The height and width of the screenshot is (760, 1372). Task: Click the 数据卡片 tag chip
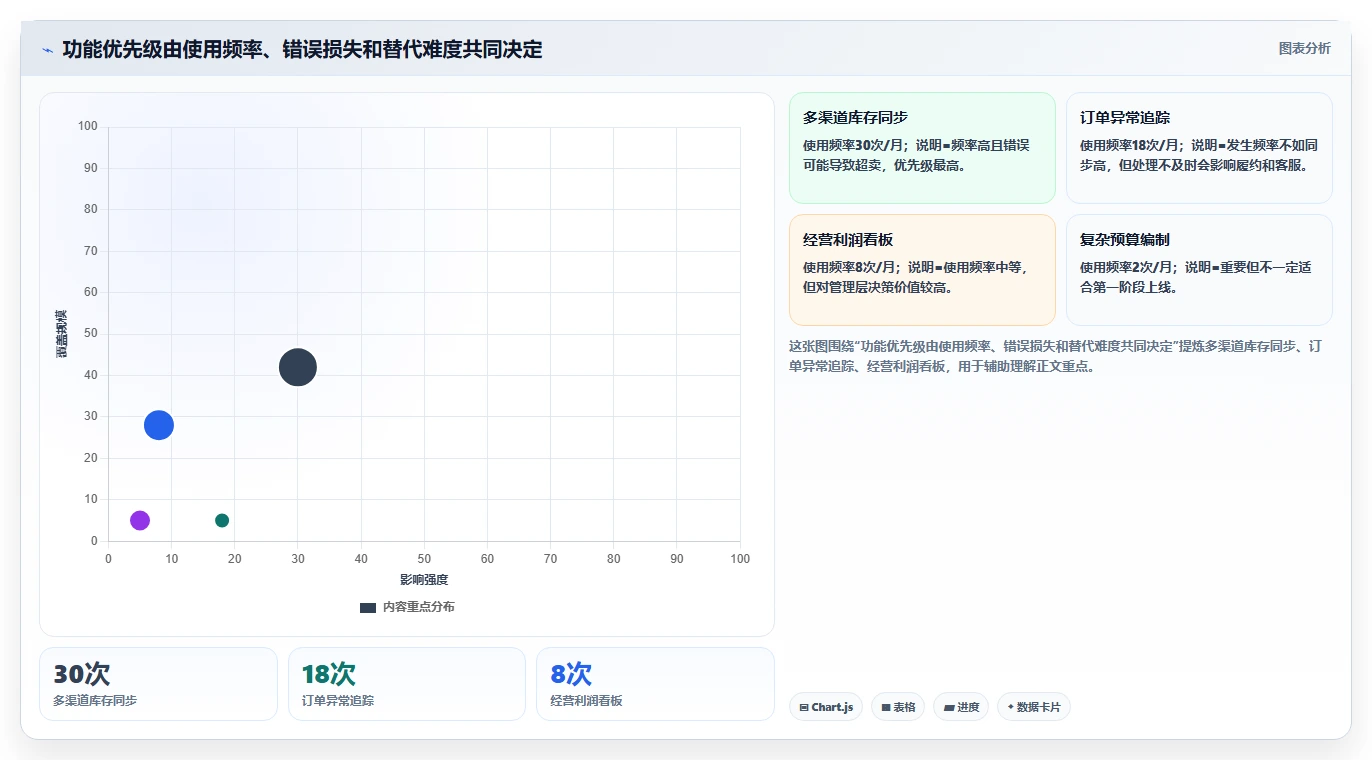[x=1034, y=707]
